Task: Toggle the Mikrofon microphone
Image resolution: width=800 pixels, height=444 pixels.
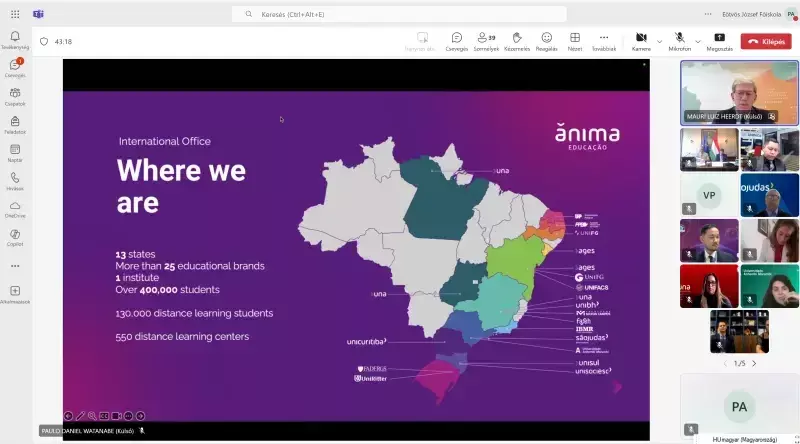Action: coord(680,42)
